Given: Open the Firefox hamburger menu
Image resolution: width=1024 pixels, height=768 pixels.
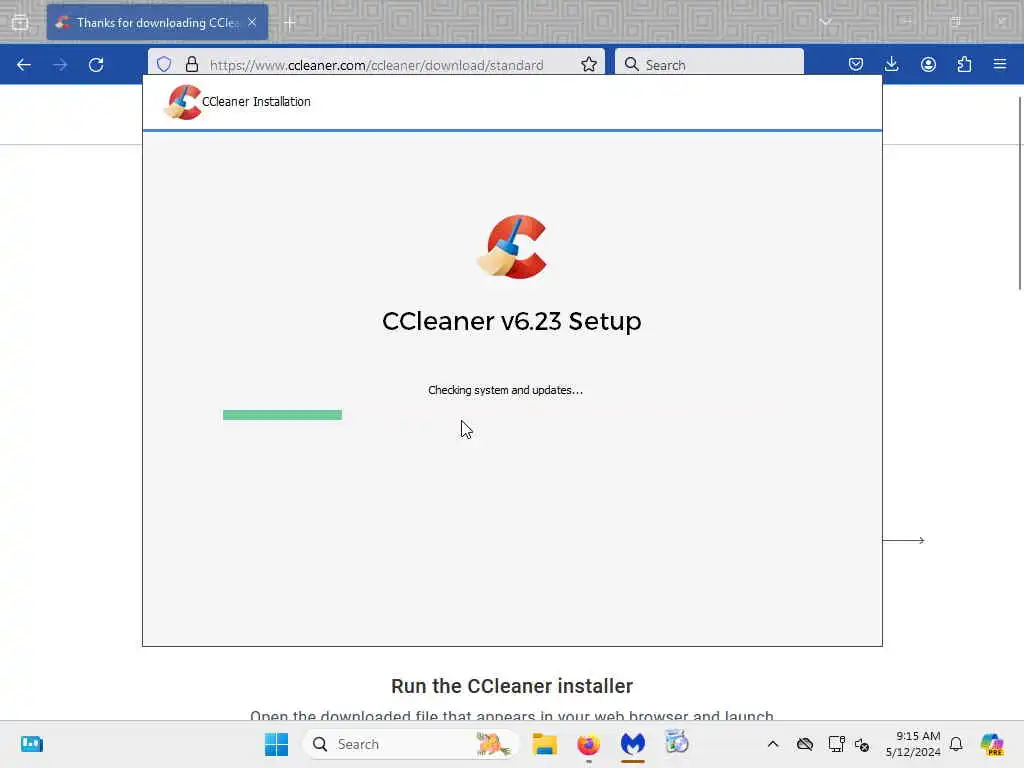Looking at the screenshot, I should click(x=1000, y=64).
